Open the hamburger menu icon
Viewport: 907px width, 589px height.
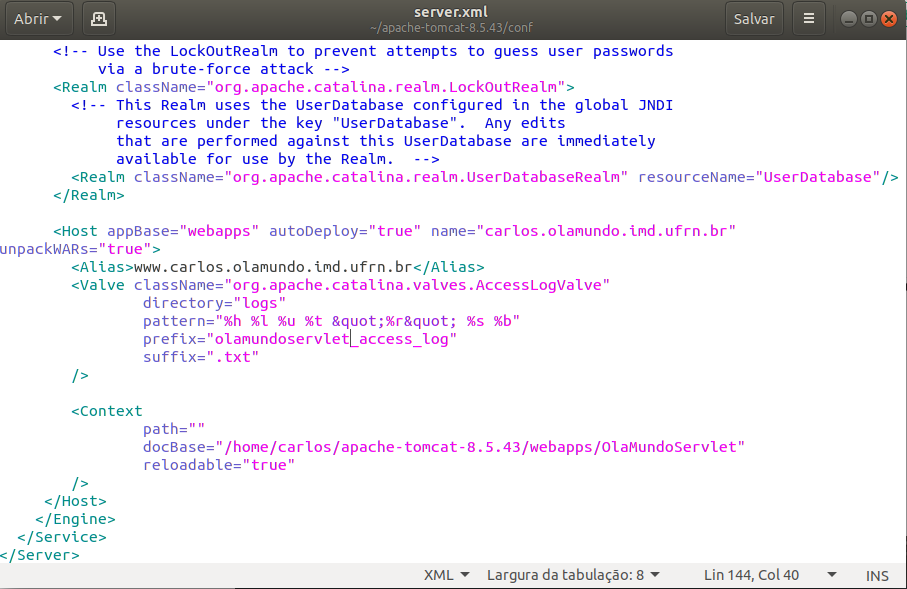808,18
